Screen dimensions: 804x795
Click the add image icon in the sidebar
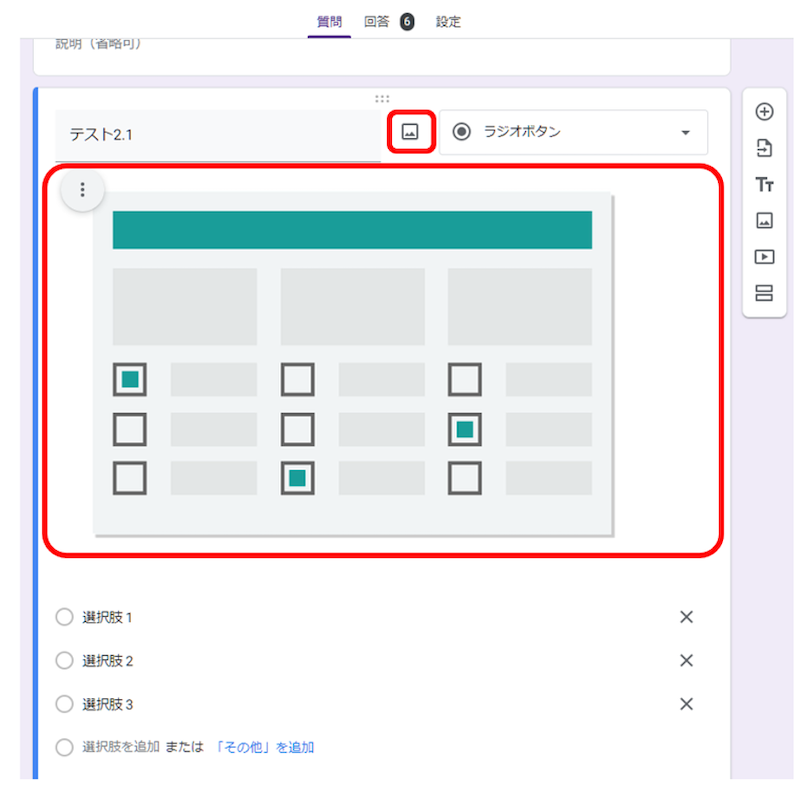[764, 220]
